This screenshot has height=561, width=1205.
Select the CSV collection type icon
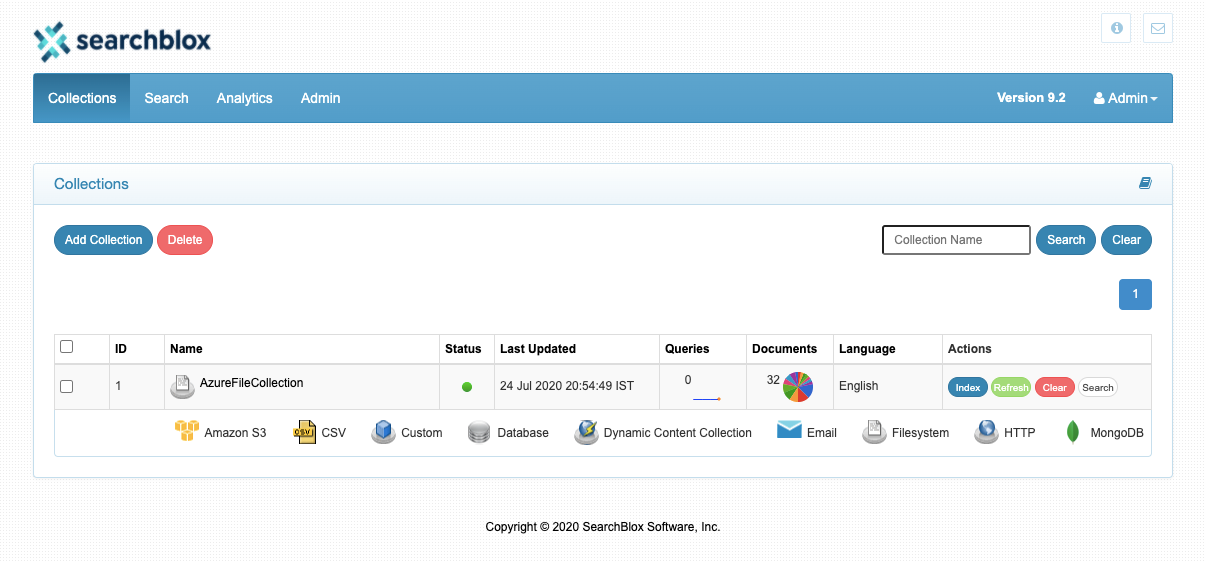coord(305,432)
